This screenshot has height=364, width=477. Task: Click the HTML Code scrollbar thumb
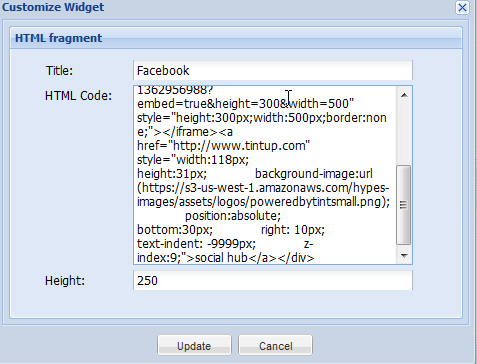click(404, 205)
